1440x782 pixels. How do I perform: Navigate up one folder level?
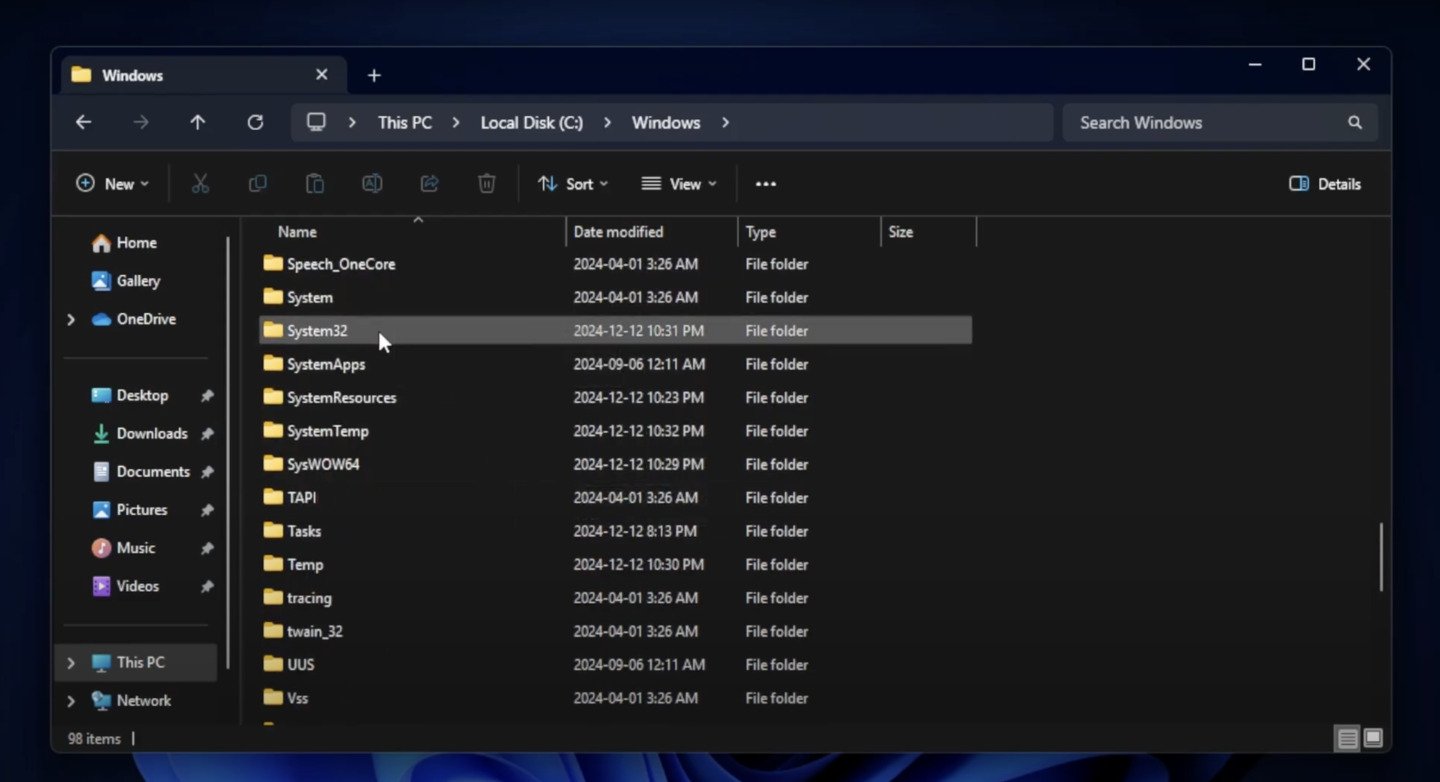coord(198,122)
